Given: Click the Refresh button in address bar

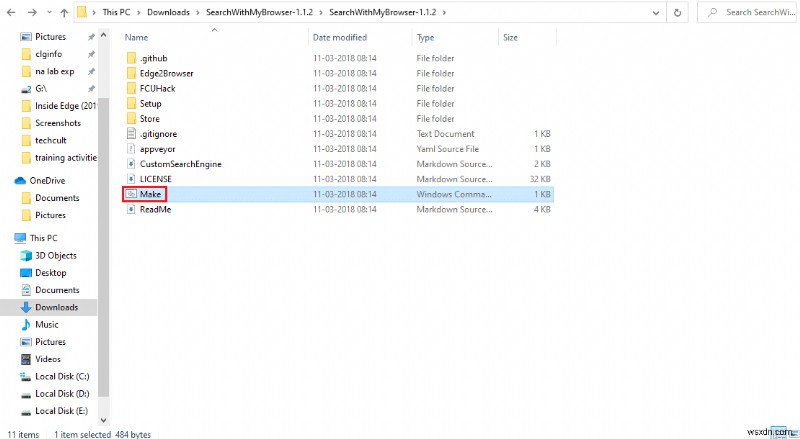Looking at the screenshot, I should [x=677, y=13].
